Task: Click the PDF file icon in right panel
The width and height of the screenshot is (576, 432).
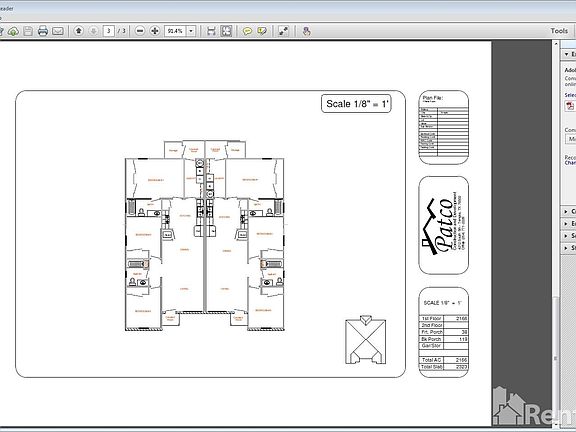Action: (x=570, y=106)
